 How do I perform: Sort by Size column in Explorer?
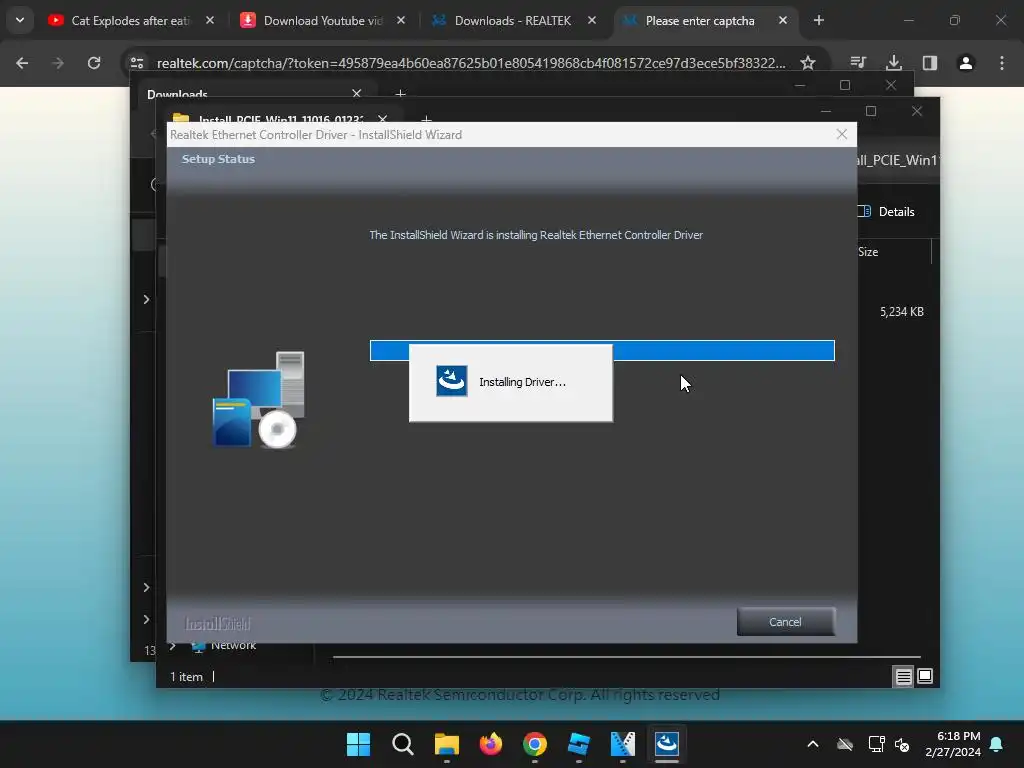click(x=868, y=251)
